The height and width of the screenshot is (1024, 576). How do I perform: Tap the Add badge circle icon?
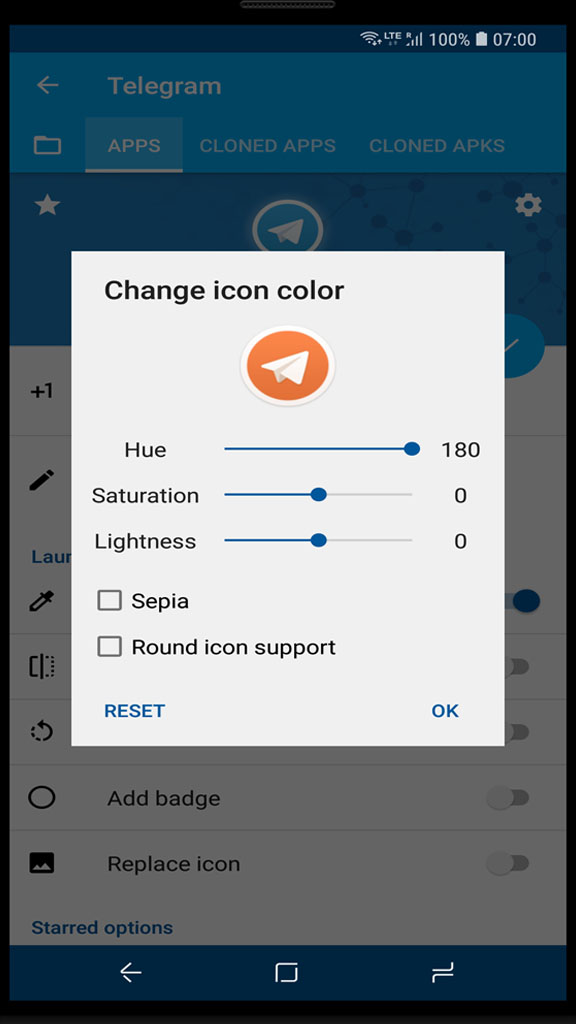[42, 797]
